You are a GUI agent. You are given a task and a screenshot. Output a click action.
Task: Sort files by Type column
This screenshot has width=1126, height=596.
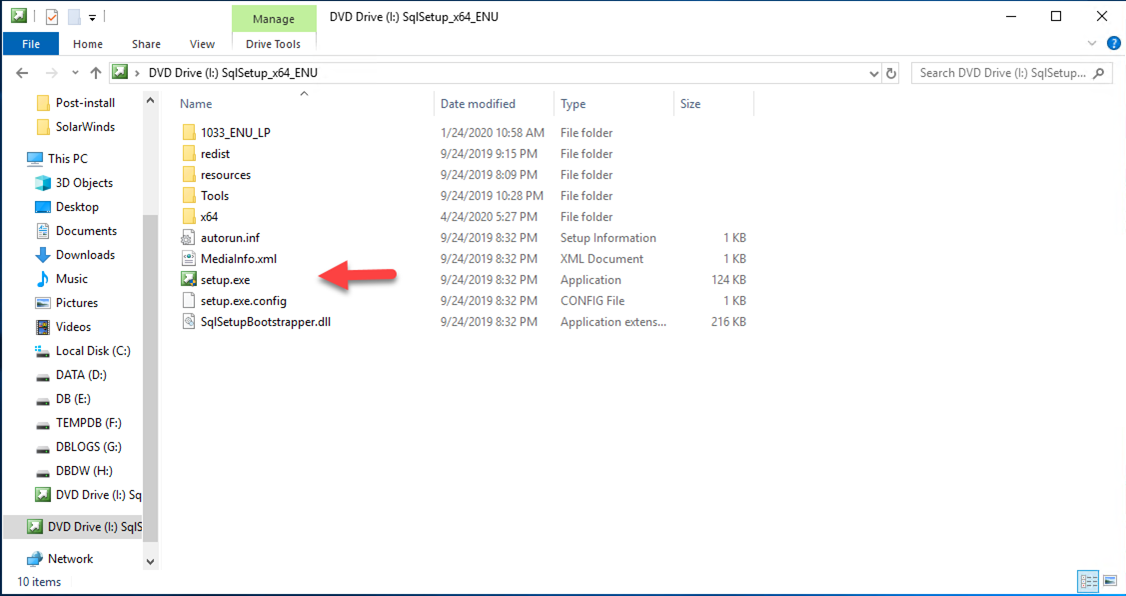point(573,104)
